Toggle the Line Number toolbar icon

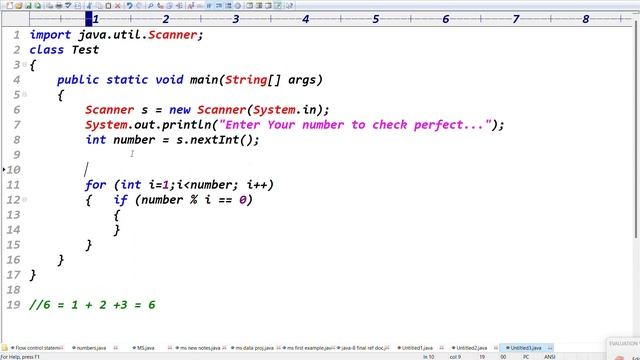point(229,6)
